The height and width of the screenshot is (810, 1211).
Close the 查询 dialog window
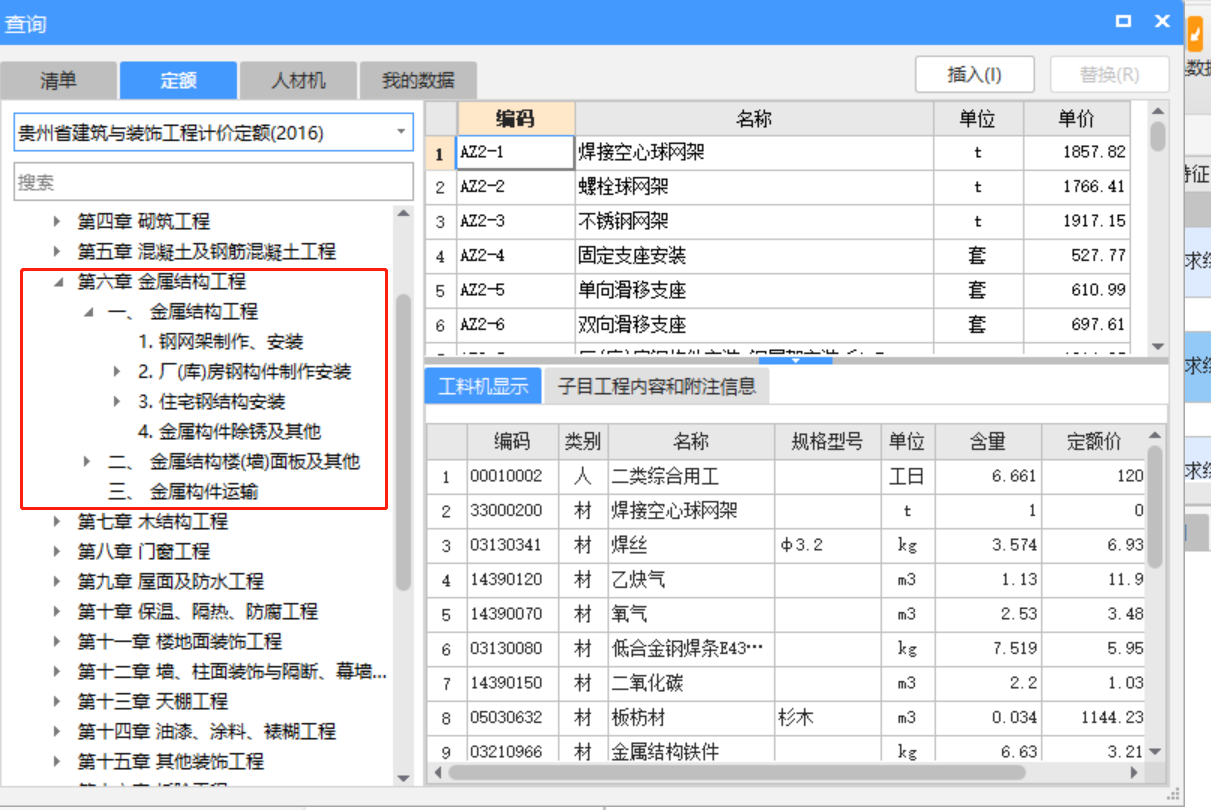[x=1162, y=21]
